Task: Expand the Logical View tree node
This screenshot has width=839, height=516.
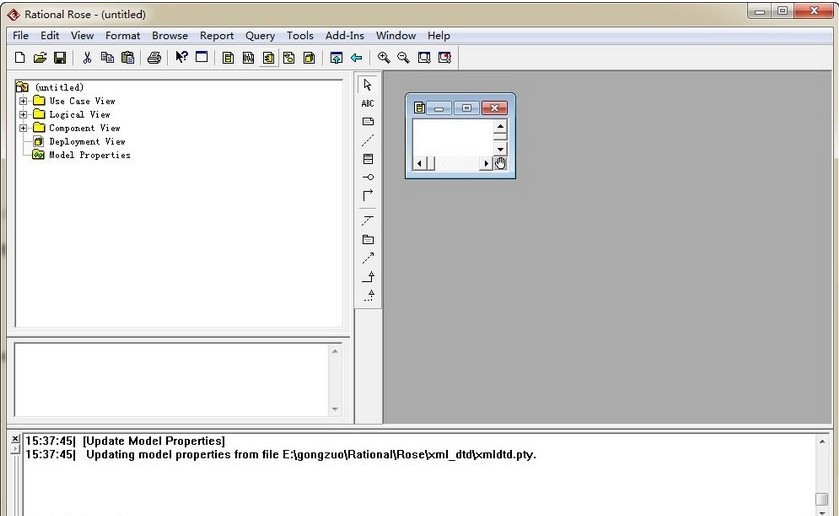Action: pyautogui.click(x=23, y=115)
